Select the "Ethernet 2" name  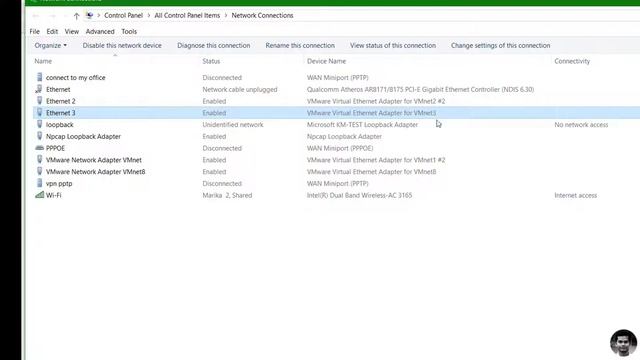(60, 101)
